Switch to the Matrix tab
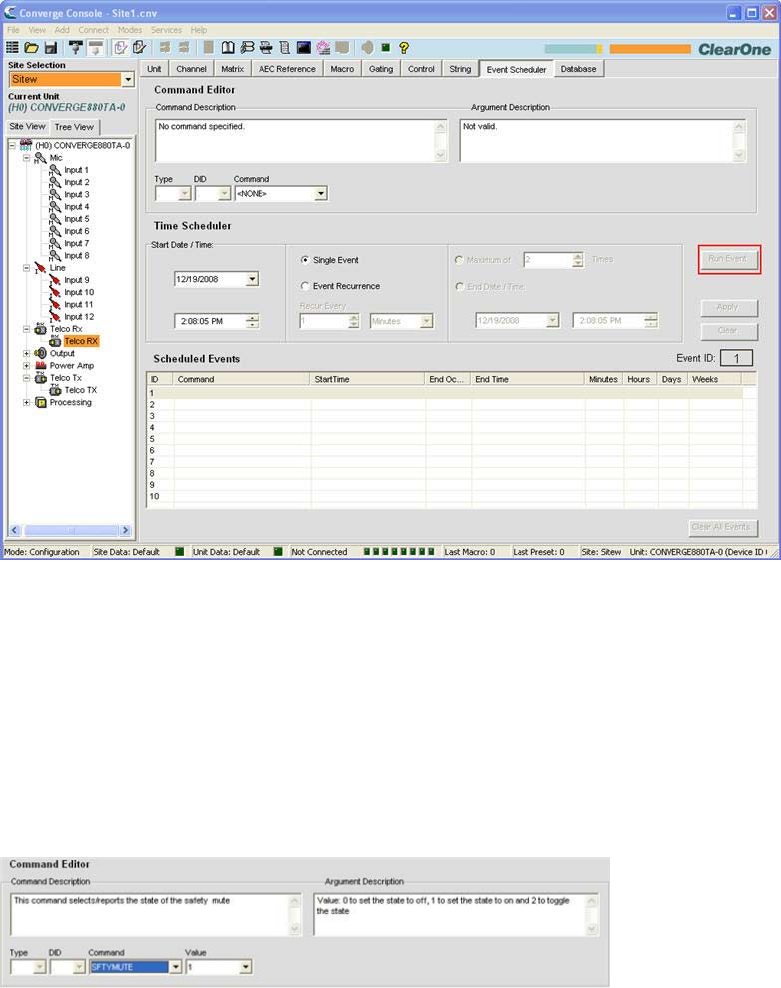 (x=232, y=69)
